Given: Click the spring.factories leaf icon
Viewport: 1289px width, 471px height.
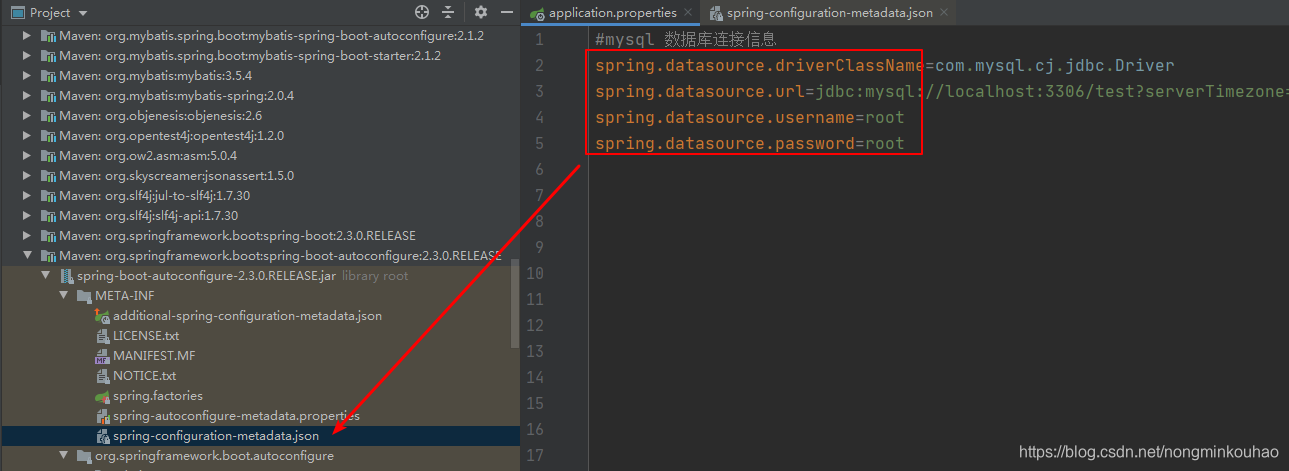Looking at the screenshot, I should pos(102,395).
